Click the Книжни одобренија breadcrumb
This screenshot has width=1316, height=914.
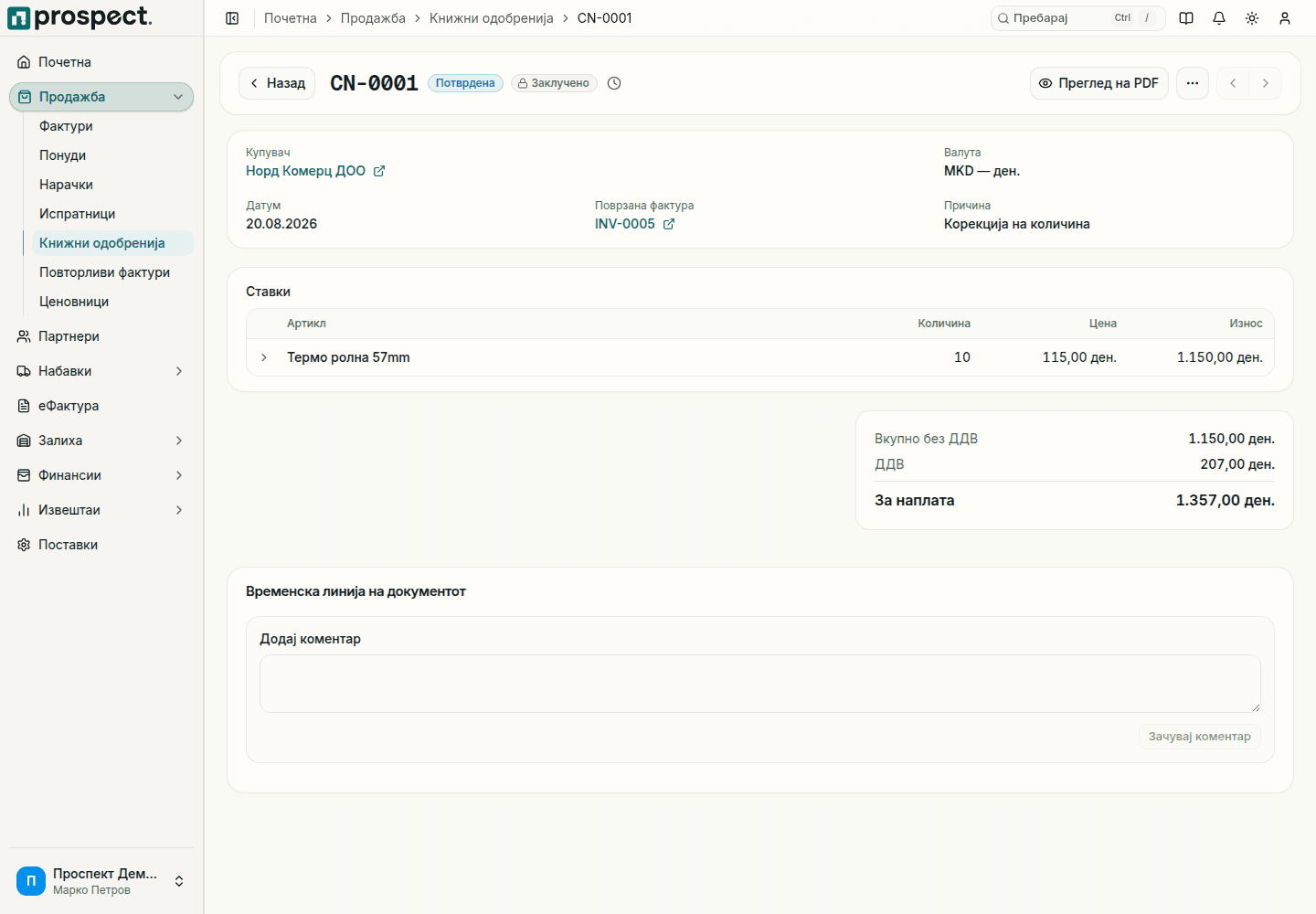492,18
